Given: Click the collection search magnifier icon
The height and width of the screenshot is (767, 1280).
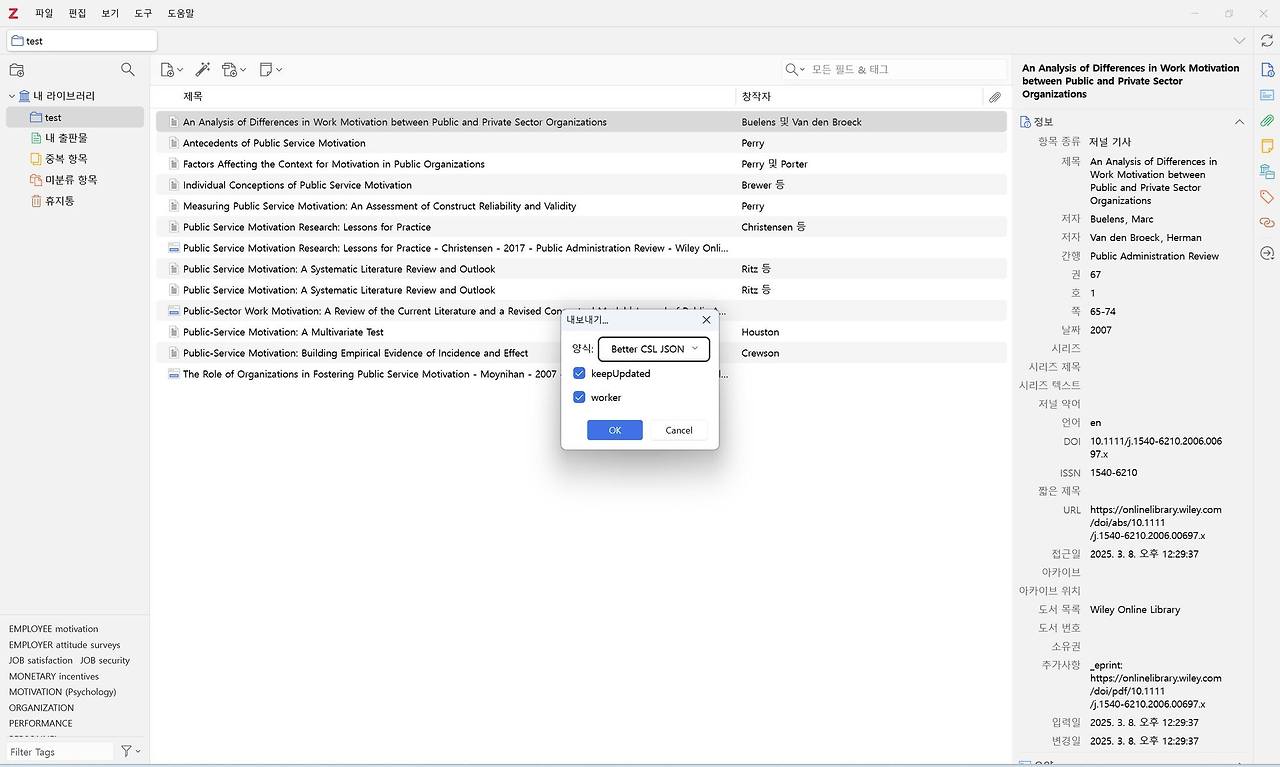Looking at the screenshot, I should coord(128,69).
